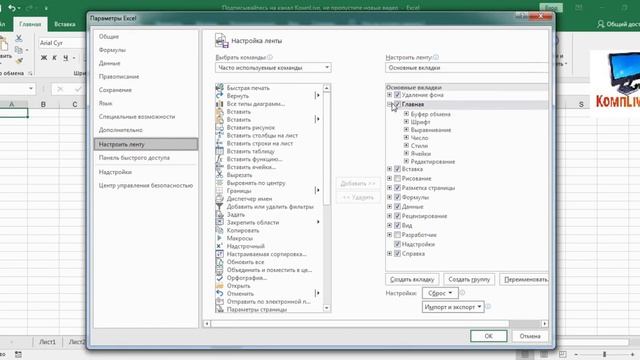
Task: Expand Шрифт group in tree
Action: click(x=406, y=122)
